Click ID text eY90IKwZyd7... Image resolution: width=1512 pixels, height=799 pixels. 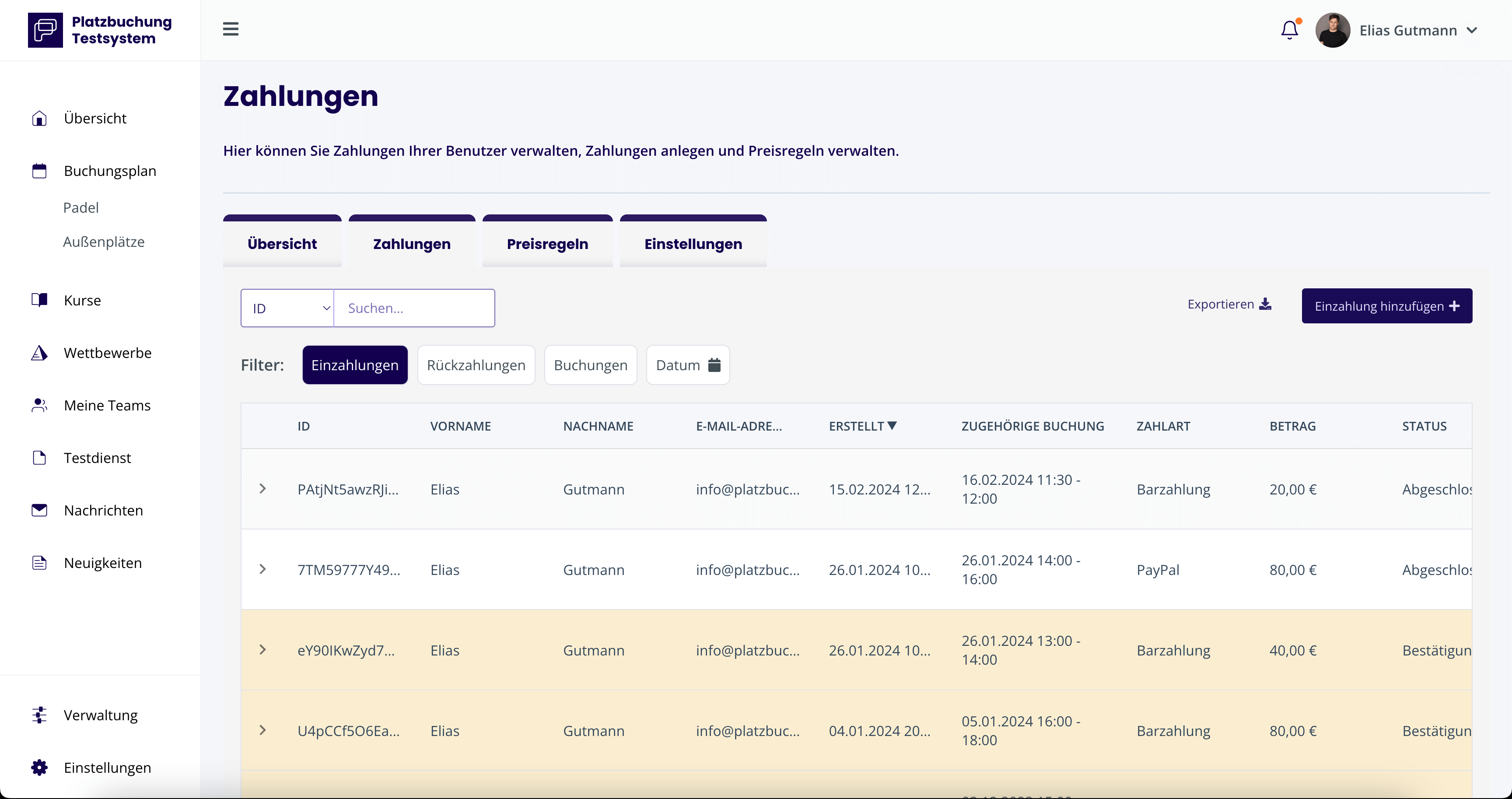[x=346, y=651]
